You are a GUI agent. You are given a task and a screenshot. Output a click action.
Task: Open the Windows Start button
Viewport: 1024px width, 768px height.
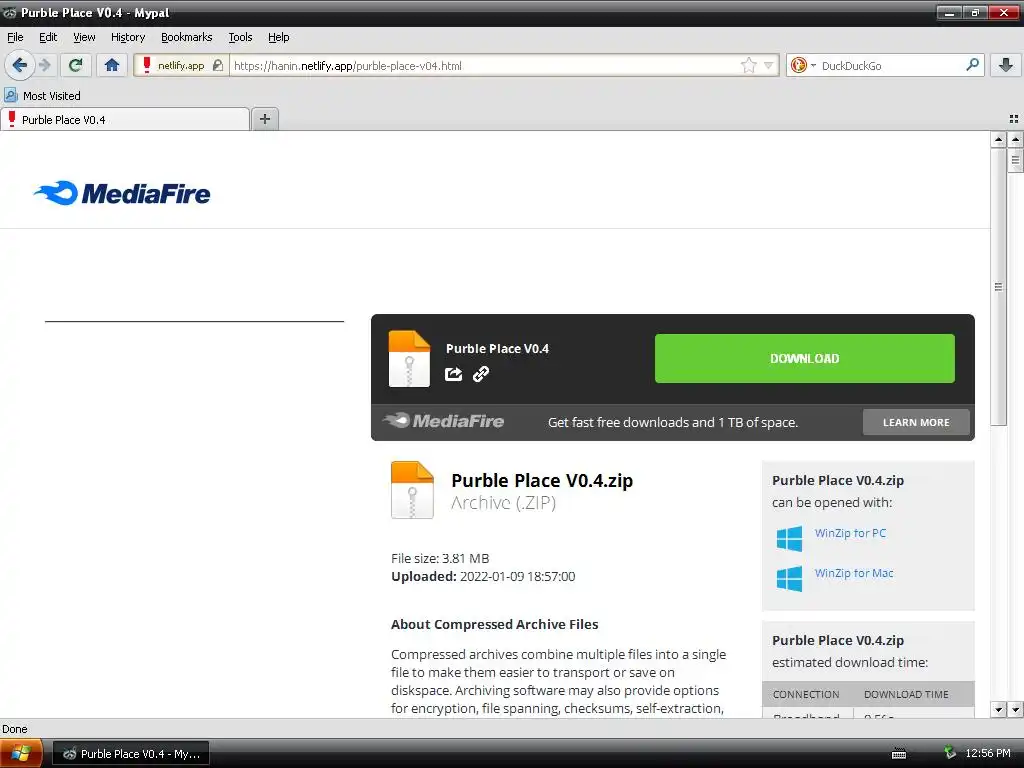(21, 753)
